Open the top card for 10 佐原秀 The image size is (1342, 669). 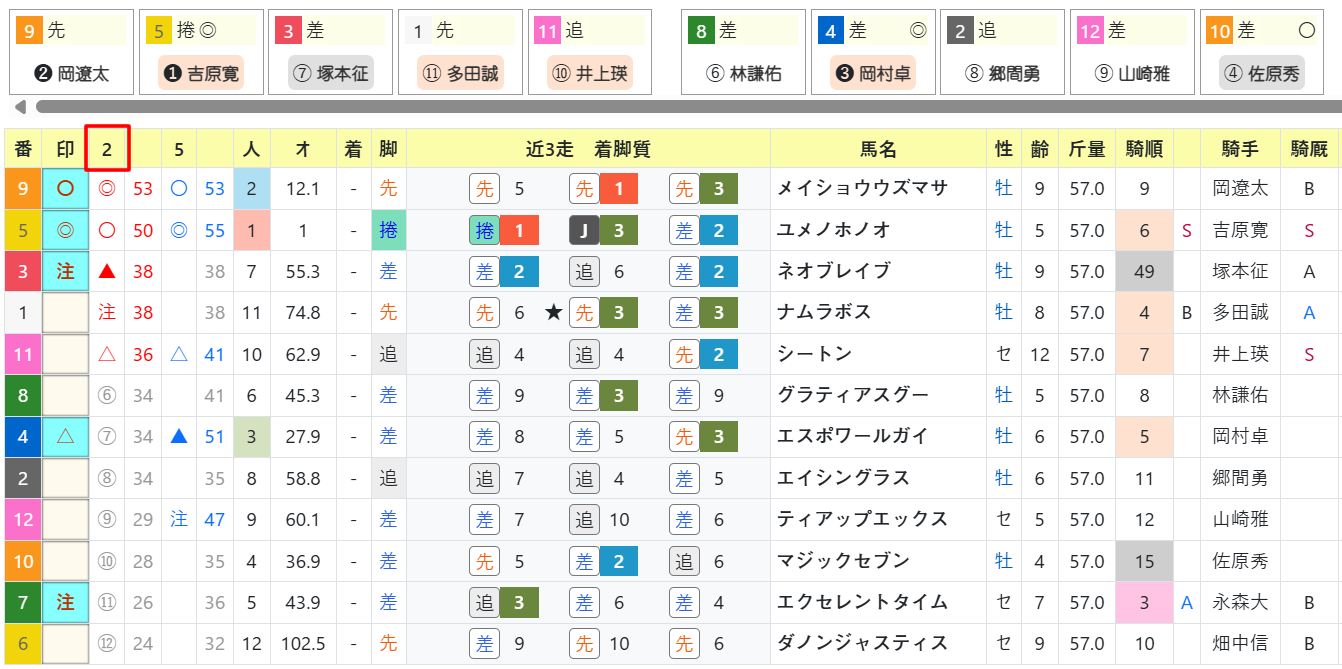1262,52
